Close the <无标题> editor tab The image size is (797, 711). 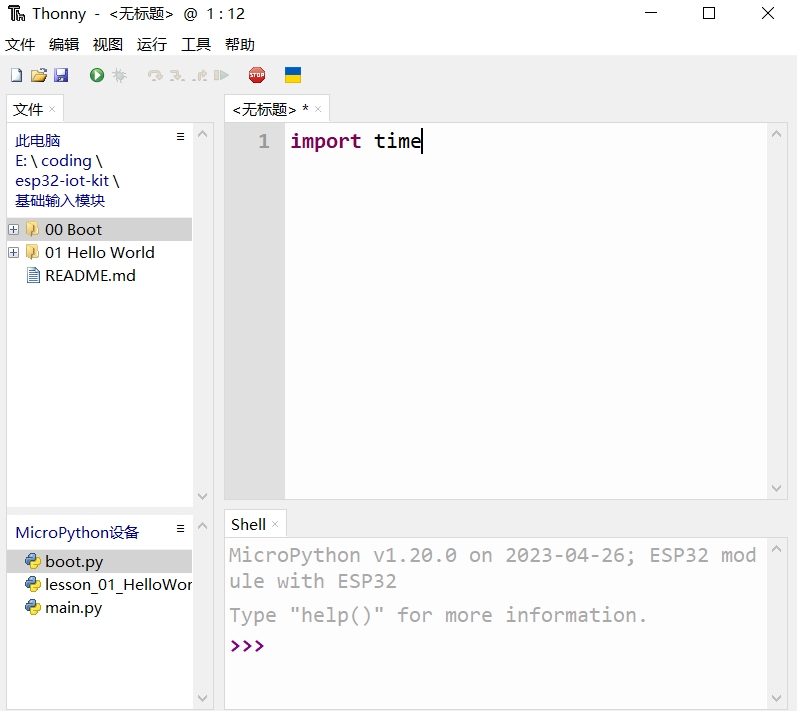[318, 109]
